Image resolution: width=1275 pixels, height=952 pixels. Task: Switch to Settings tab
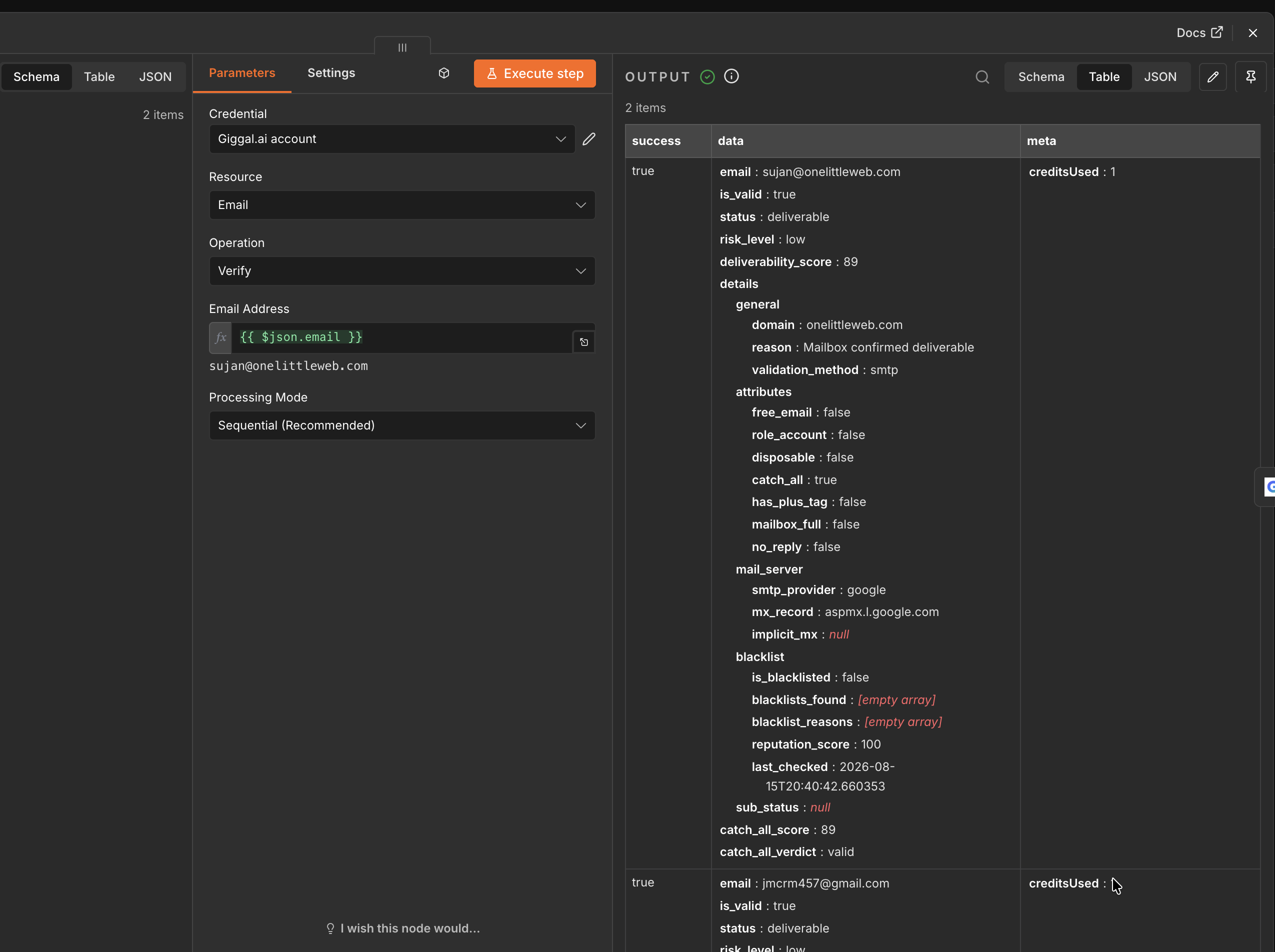(x=331, y=73)
